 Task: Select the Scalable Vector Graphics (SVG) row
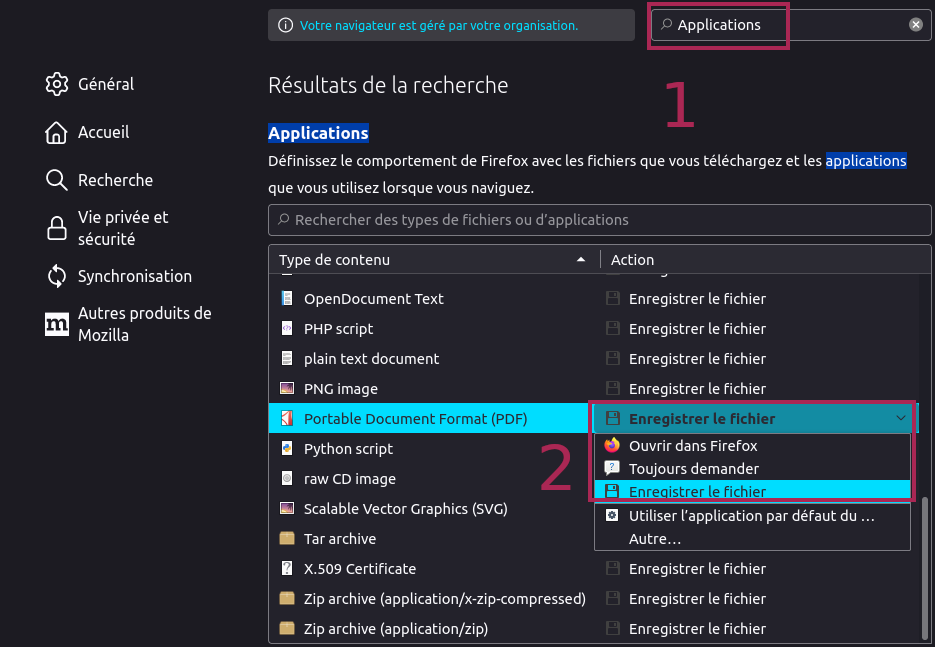click(431, 508)
